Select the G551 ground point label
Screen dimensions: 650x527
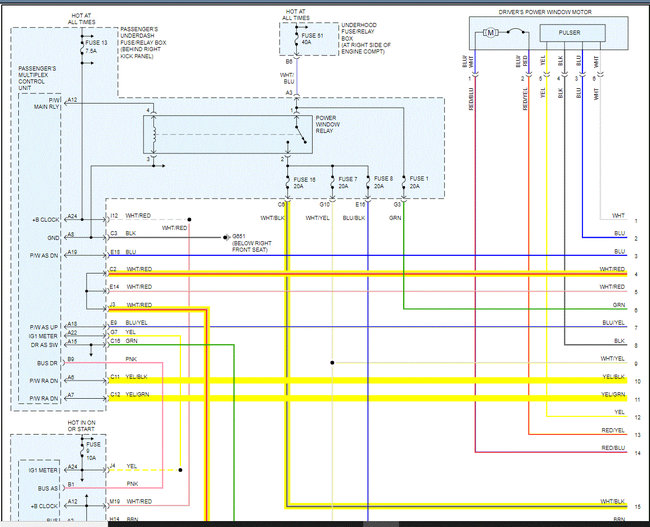[252, 243]
